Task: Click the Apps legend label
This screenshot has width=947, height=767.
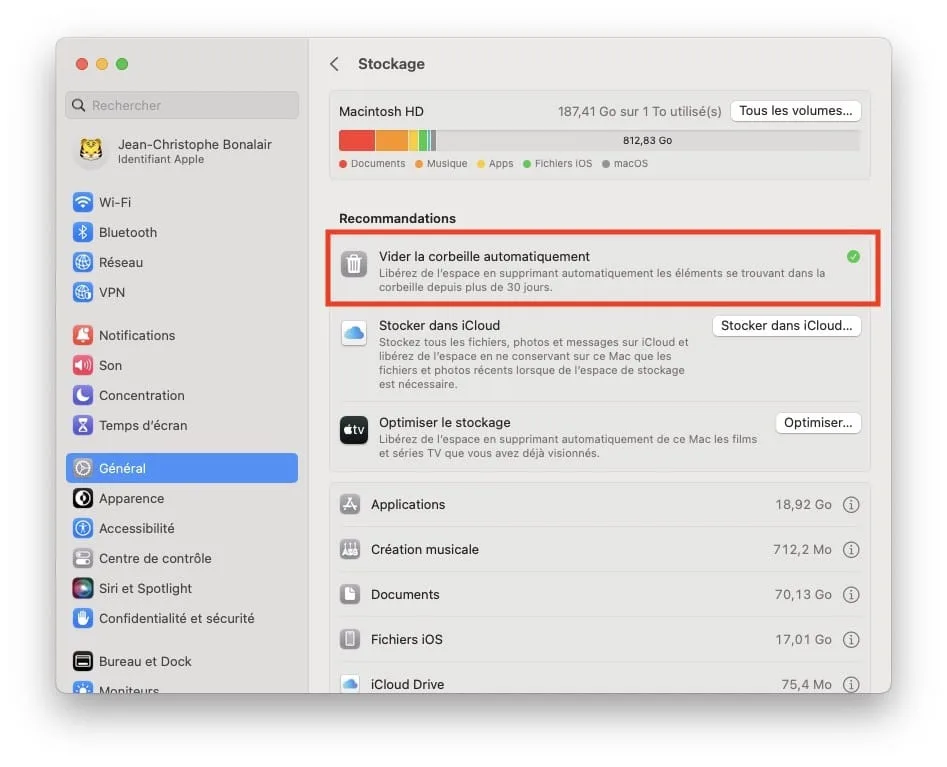Action: tap(501, 164)
